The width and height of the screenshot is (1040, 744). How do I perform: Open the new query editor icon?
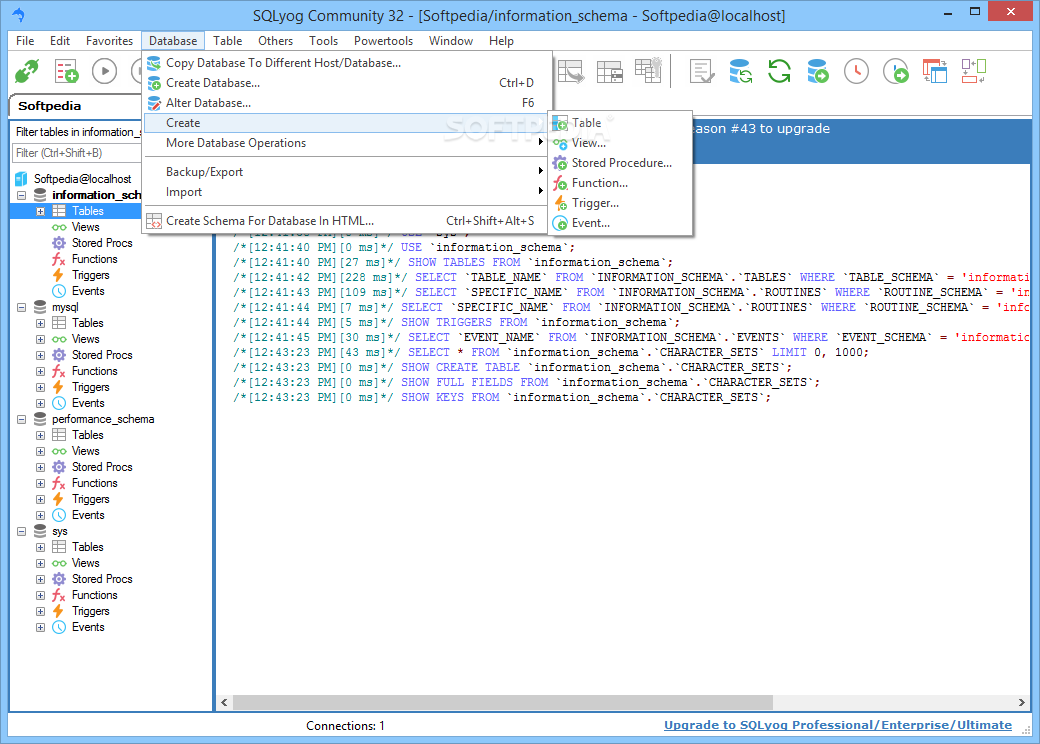[x=66, y=71]
